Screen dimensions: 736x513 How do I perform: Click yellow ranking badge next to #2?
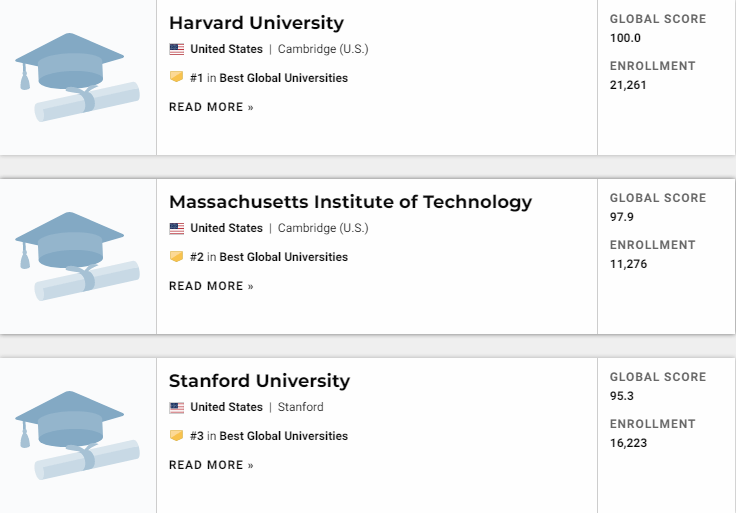177,257
